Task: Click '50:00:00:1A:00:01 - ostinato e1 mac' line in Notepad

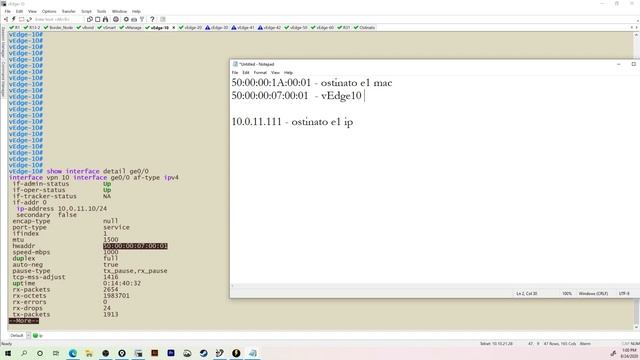Action: pyautogui.click(x=312, y=83)
